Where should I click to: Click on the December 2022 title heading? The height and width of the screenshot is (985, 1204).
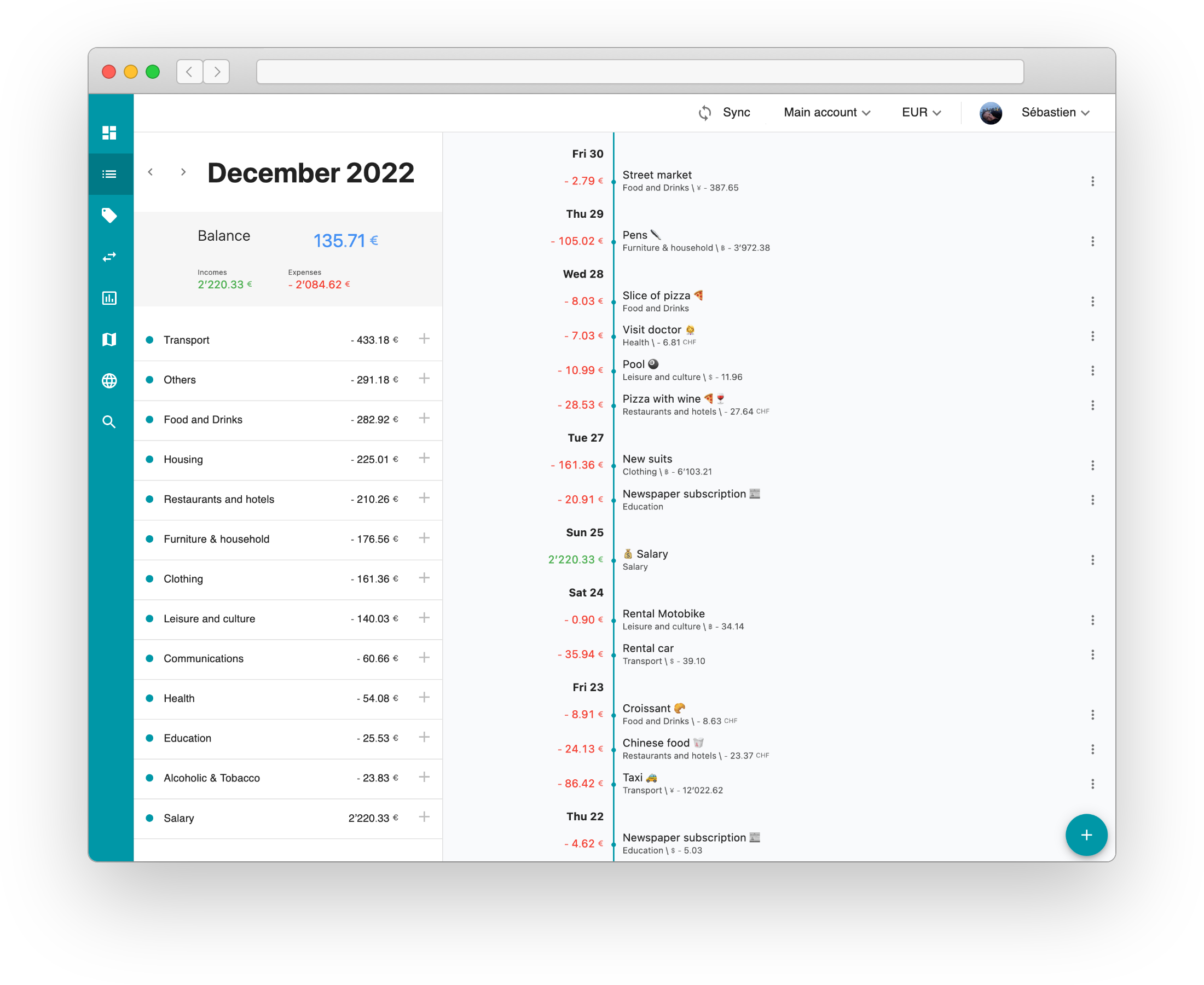click(310, 172)
